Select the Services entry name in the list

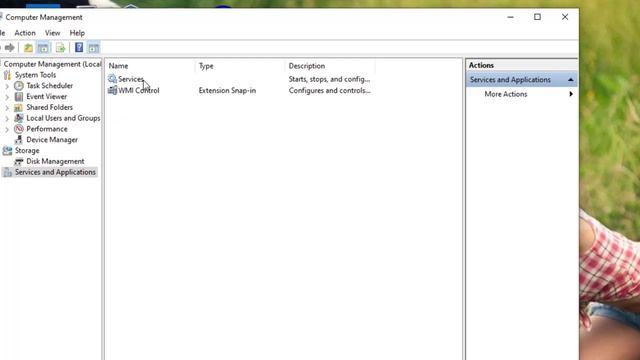131,79
